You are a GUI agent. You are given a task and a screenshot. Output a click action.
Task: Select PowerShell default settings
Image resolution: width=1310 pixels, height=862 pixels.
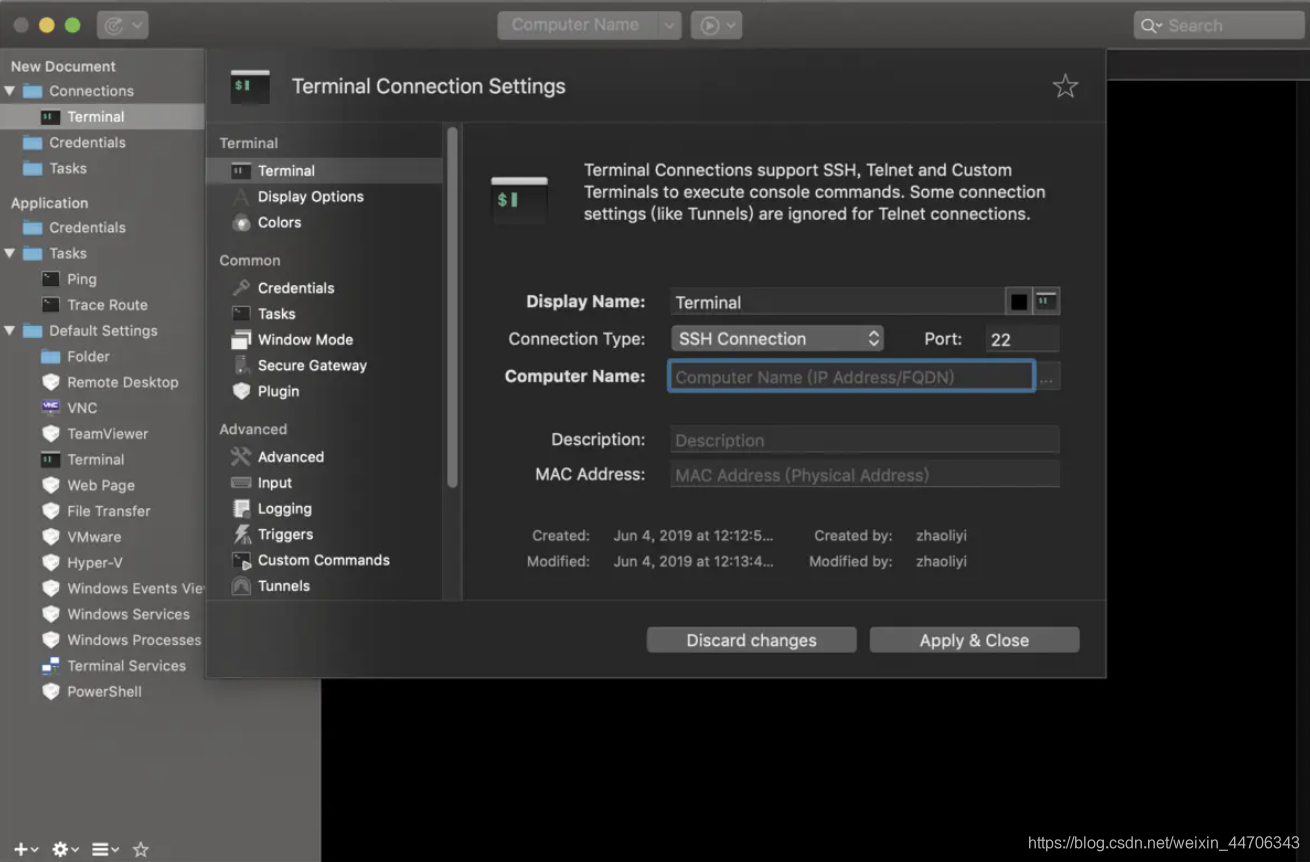(102, 693)
